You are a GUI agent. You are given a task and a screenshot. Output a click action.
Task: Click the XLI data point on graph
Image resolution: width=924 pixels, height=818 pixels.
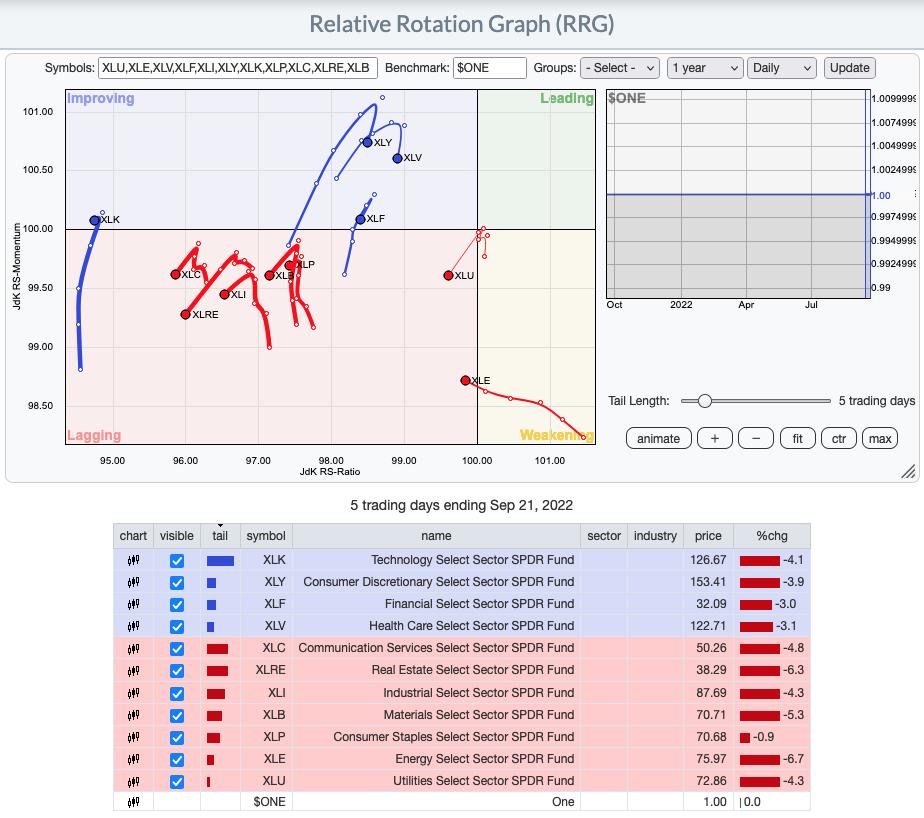224,294
